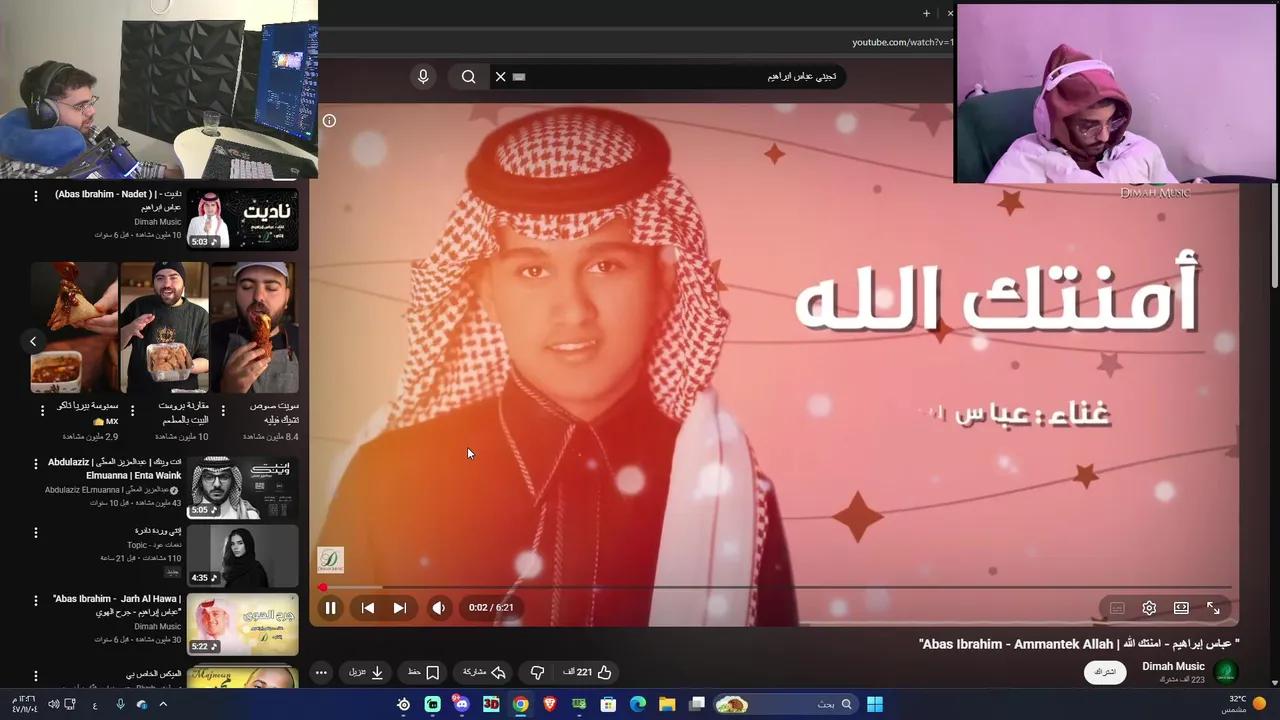Image resolution: width=1280 pixels, height=720 pixels.
Task: Like the video (221 thousand)
Action: point(588,672)
